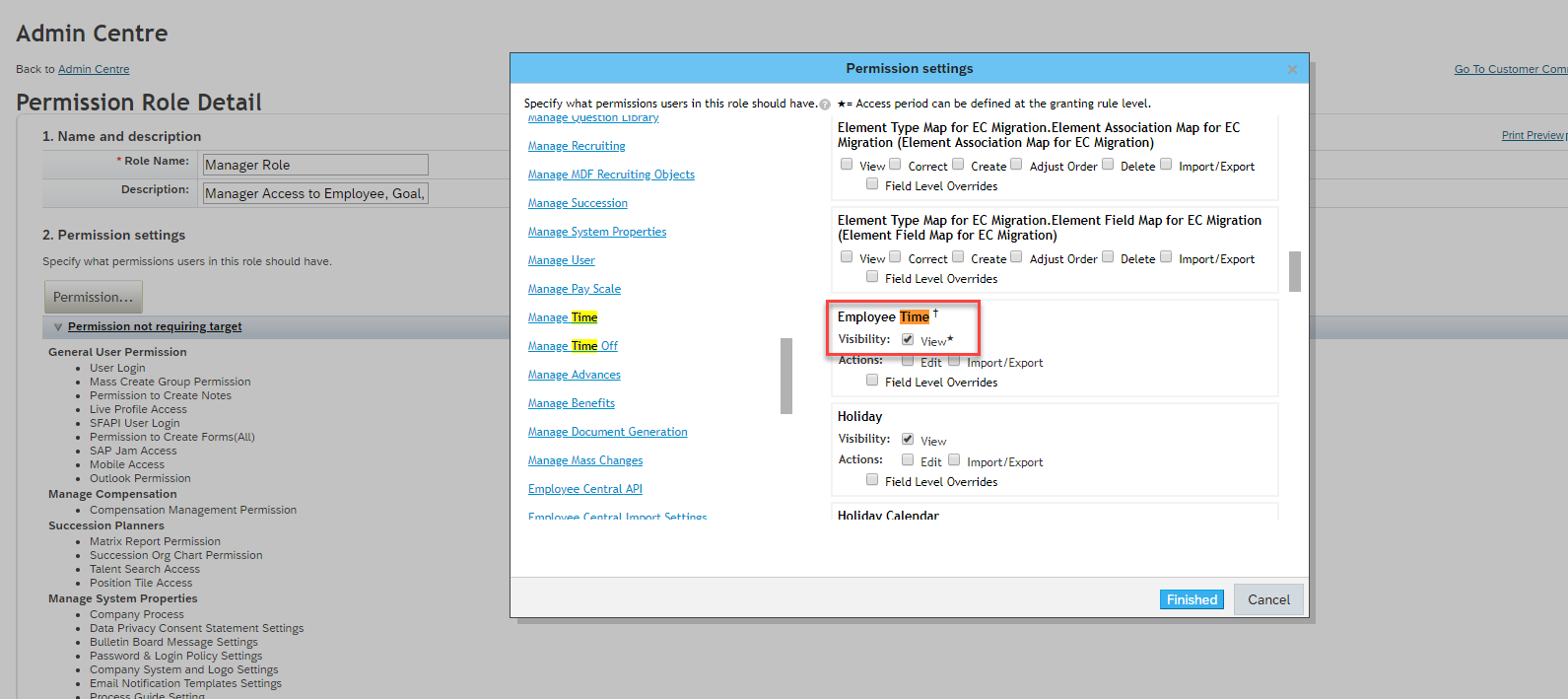The width and height of the screenshot is (1568, 699).
Task: Select the Manage Time Off category
Action: click(573, 346)
